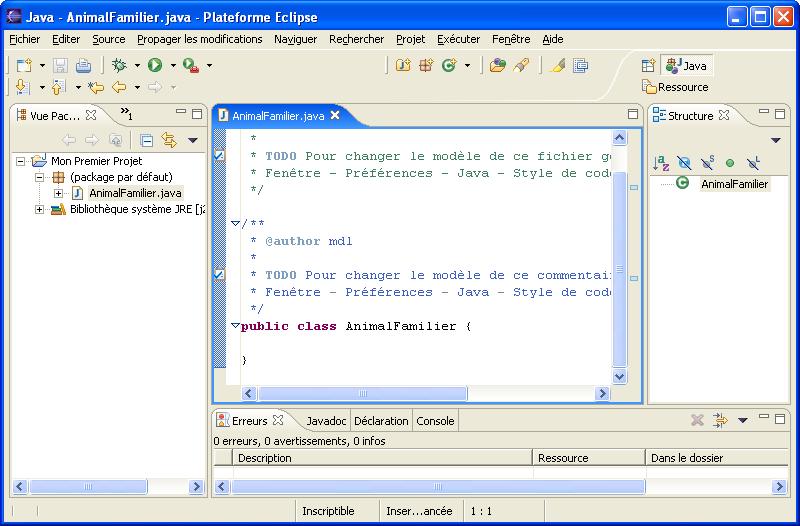Screen dimensions: 800x526
Task: Open the Structure view dropdown menu
Action: click(x=775, y=140)
